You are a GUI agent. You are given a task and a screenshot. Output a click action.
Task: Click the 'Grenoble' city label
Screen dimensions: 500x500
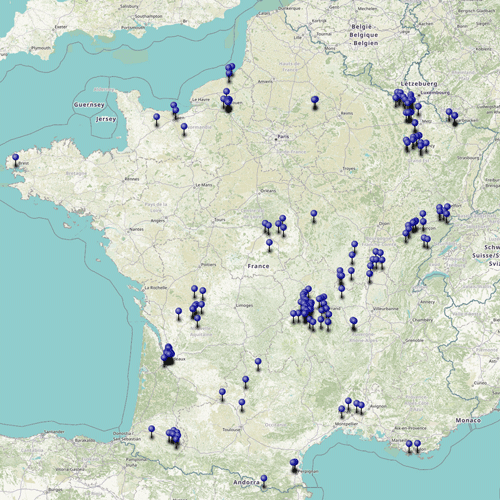coord(414,340)
